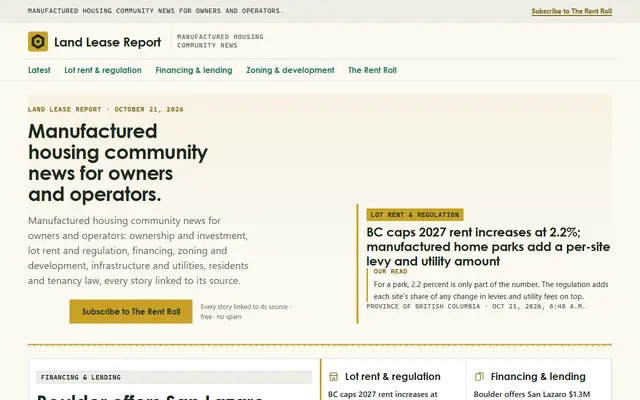
Task: Click the 'Land Lease Report · October 21, 2026' dateline
Action: pyautogui.click(x=106, y=109)
